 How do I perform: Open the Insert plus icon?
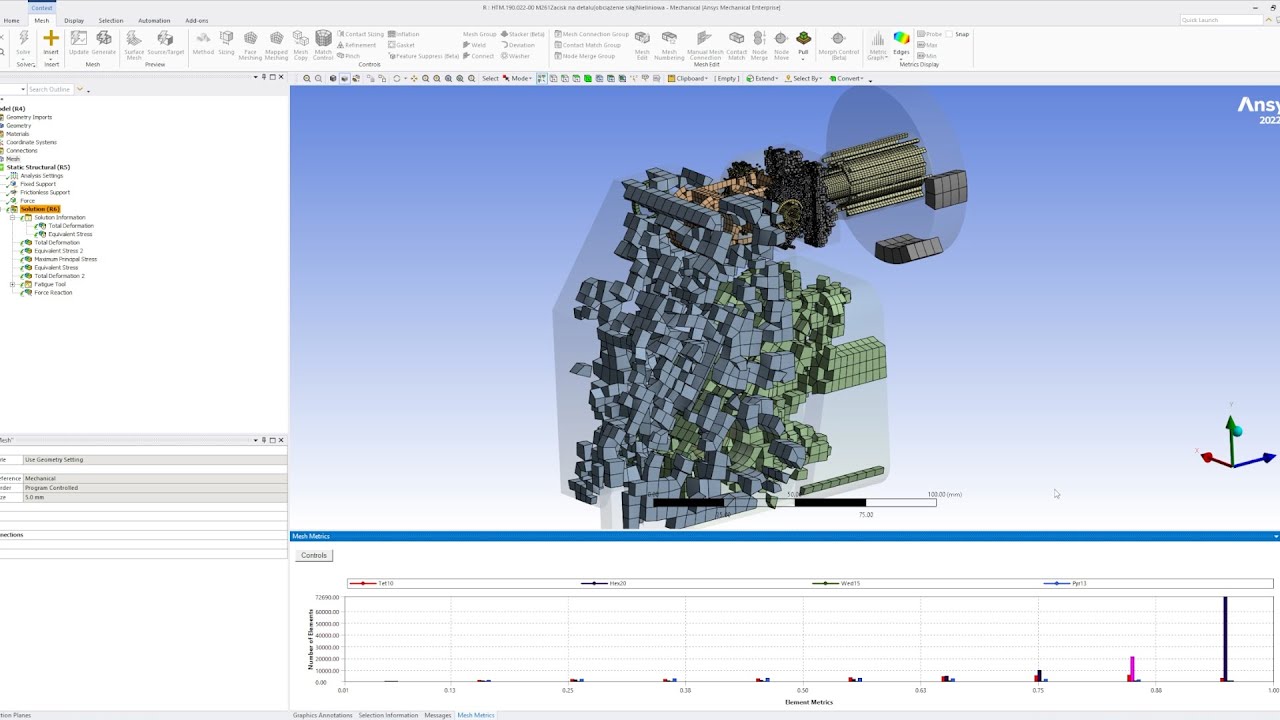51,40
